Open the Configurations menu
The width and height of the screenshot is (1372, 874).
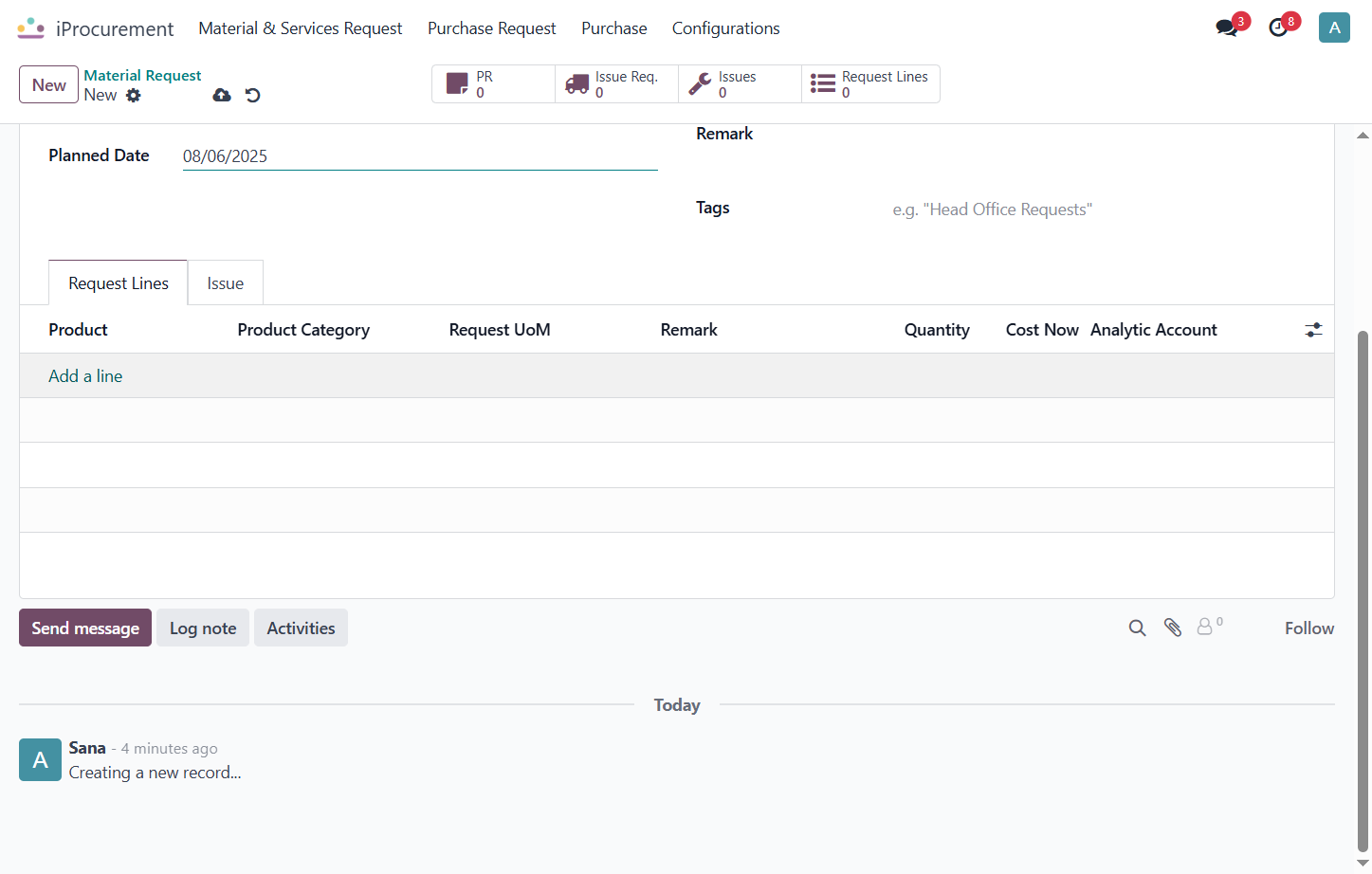point(726,28)
